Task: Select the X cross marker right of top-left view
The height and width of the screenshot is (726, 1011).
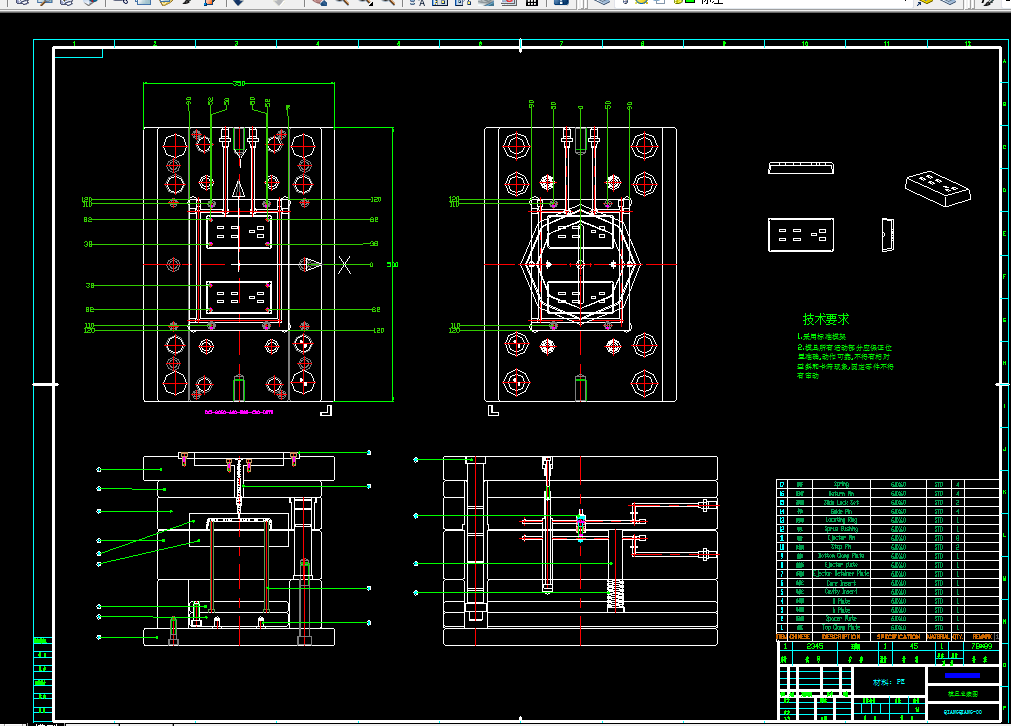Action: (345, 265)
